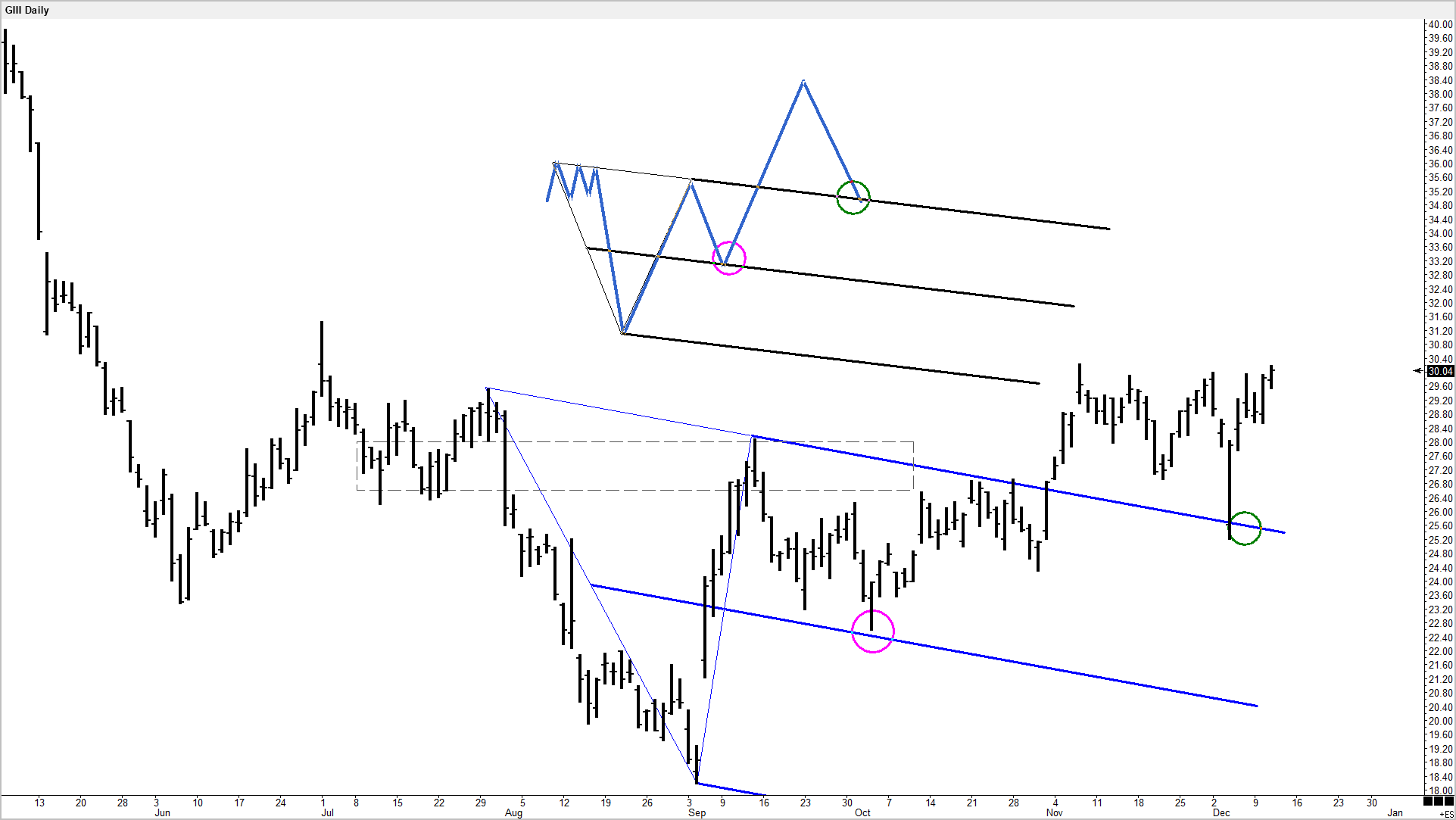
Task: Click the 18.00 price axis label
Action: click(1440, 790)
